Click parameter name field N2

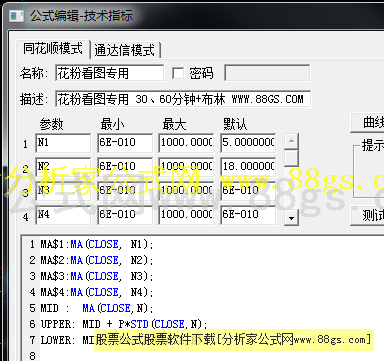pyautogui.click(x=63, y=166)
